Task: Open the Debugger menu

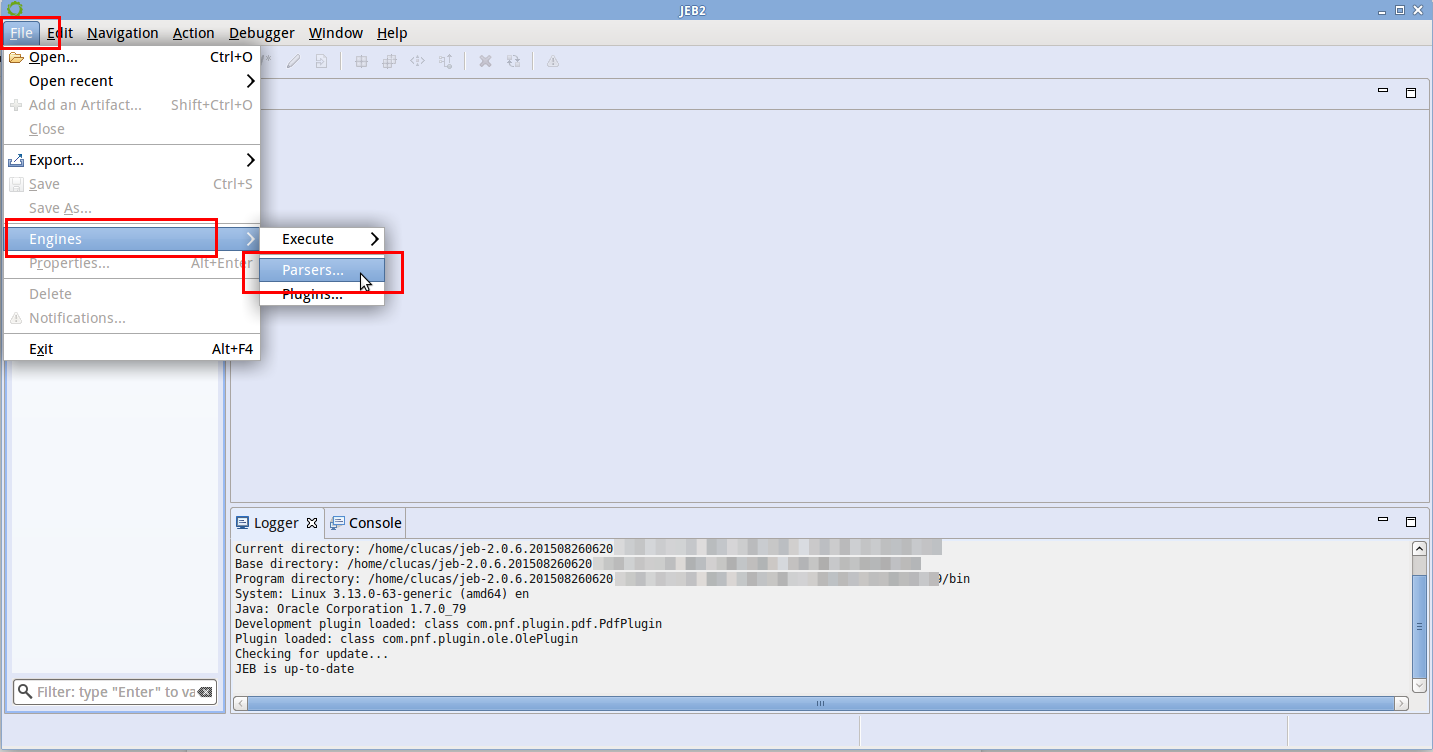Action: pos(262,33)
